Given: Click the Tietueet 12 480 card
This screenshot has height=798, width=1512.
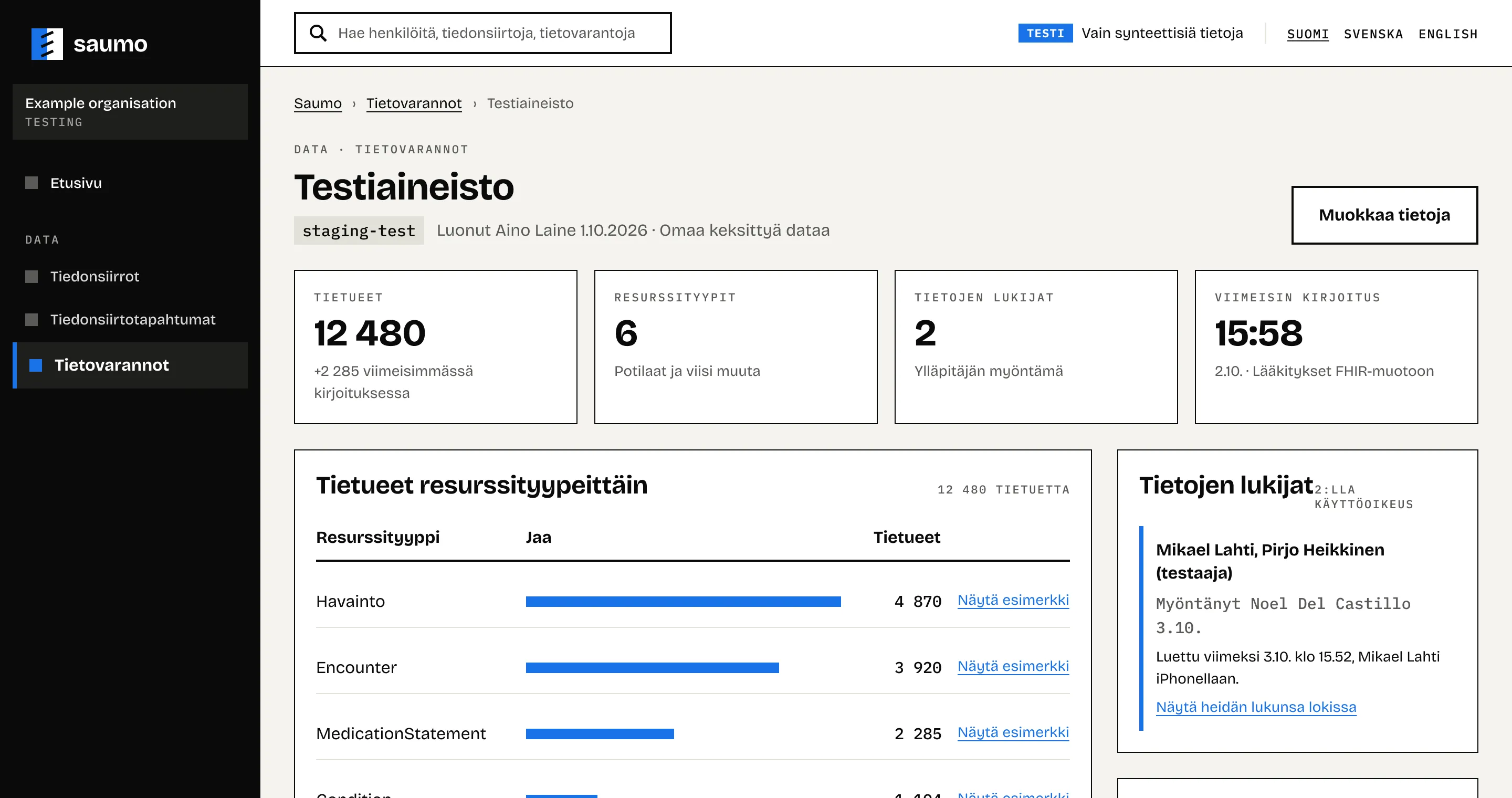Looking at the screenshot, I should 436,347.
